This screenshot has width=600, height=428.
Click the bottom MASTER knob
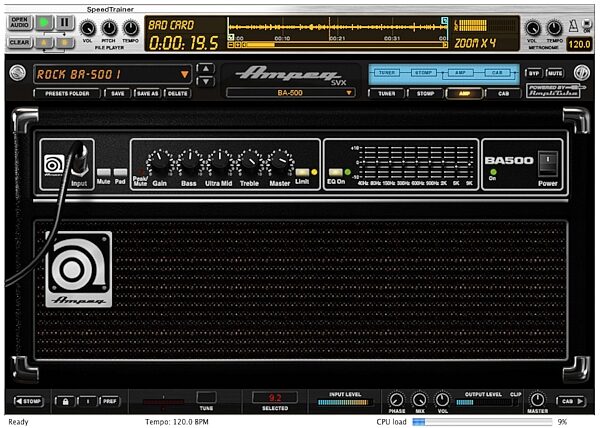tap(537, 399)
